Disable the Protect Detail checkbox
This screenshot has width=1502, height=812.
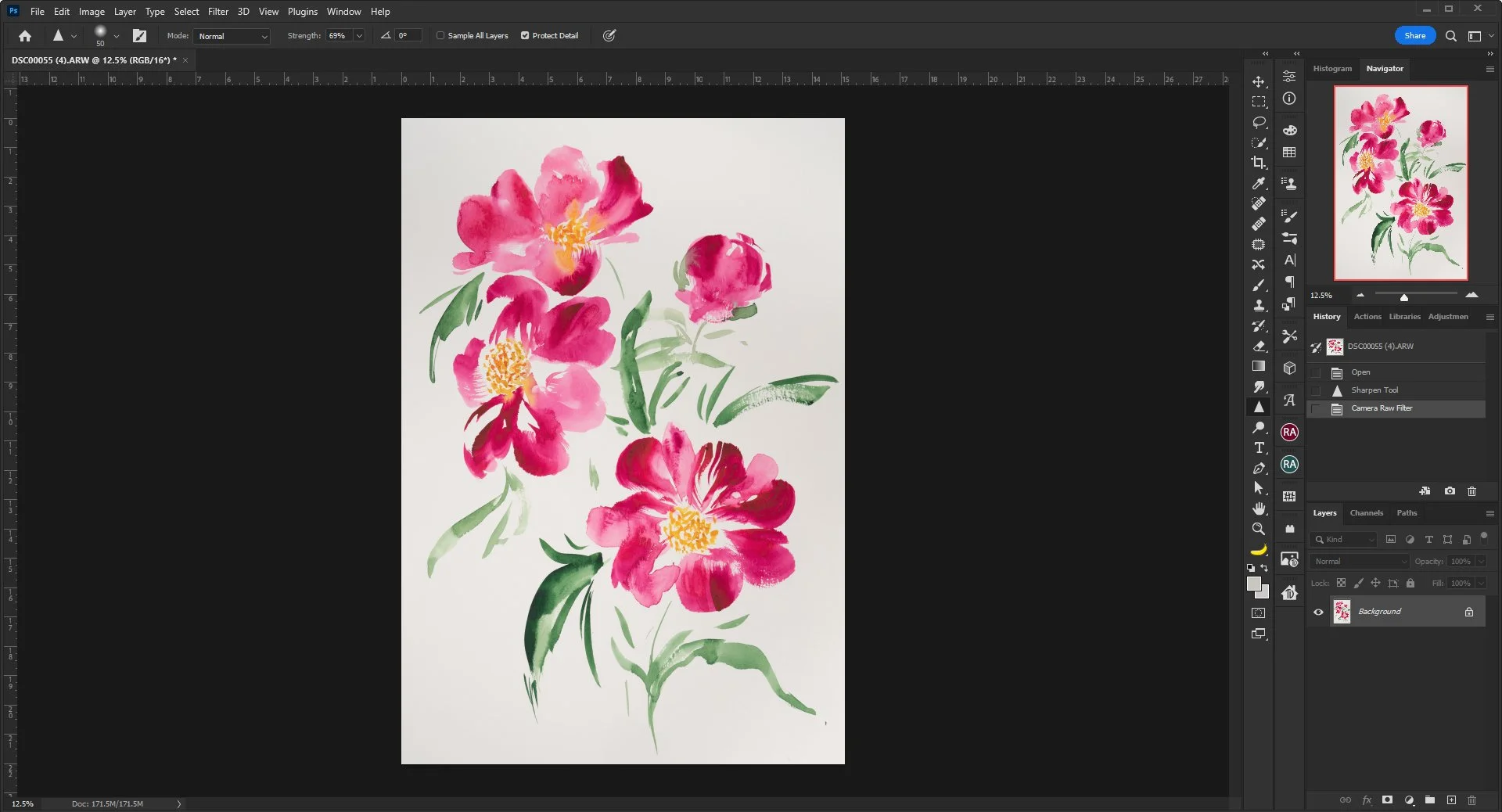[525, 36]
